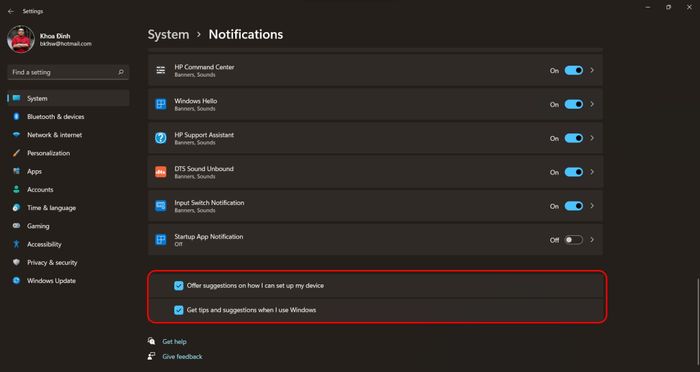
Task: Click the bkhsw@hotmail.com account email
Action: pyautogui.click(x=66, y=44)
